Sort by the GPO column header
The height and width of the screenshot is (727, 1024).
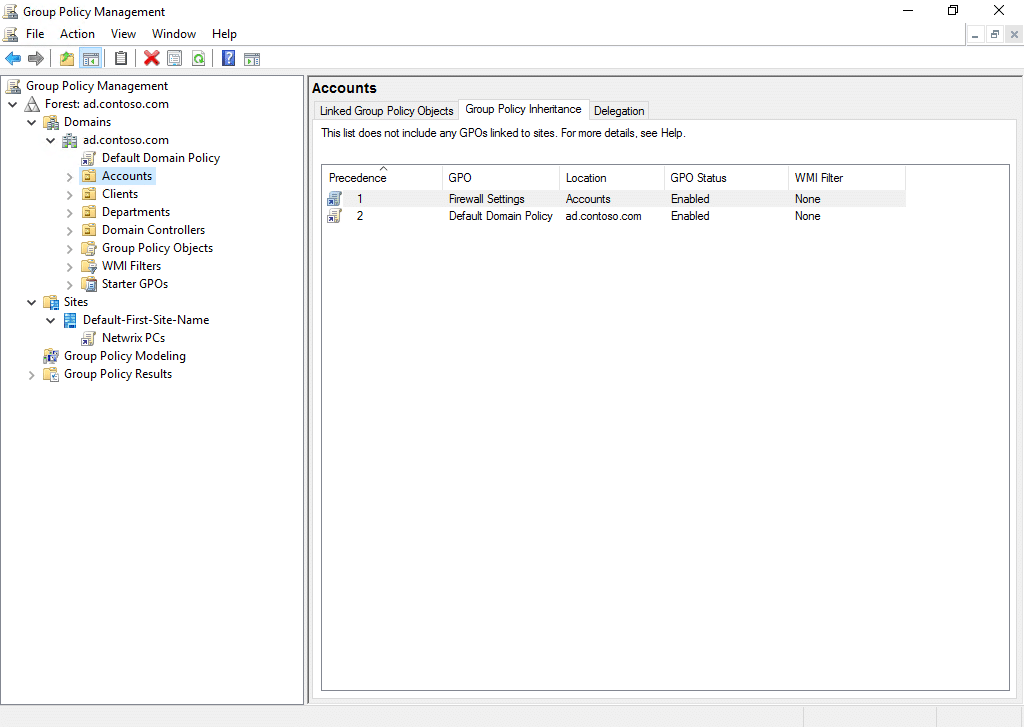500,178
